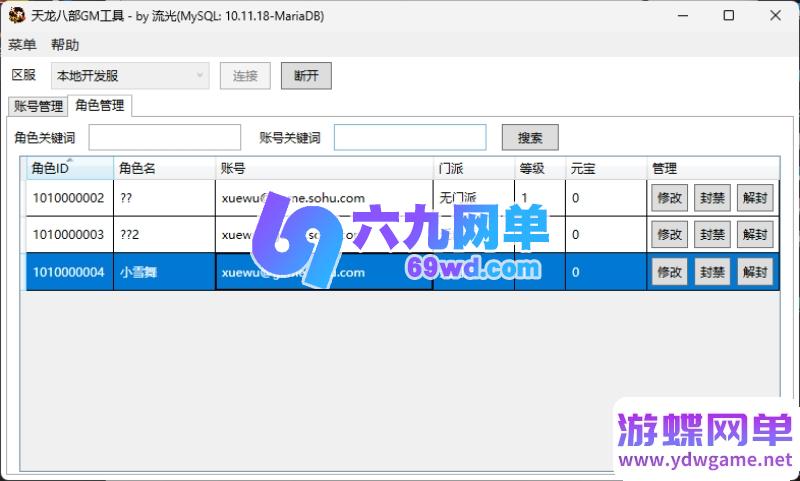
Task: Click 修改 for character 小雪舞
Action: click(x=669, y=272)
